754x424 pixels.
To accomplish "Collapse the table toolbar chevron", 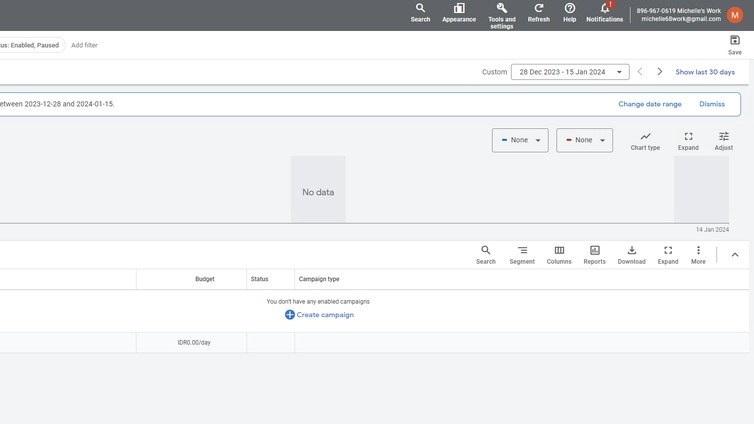I will click(734, 255).
